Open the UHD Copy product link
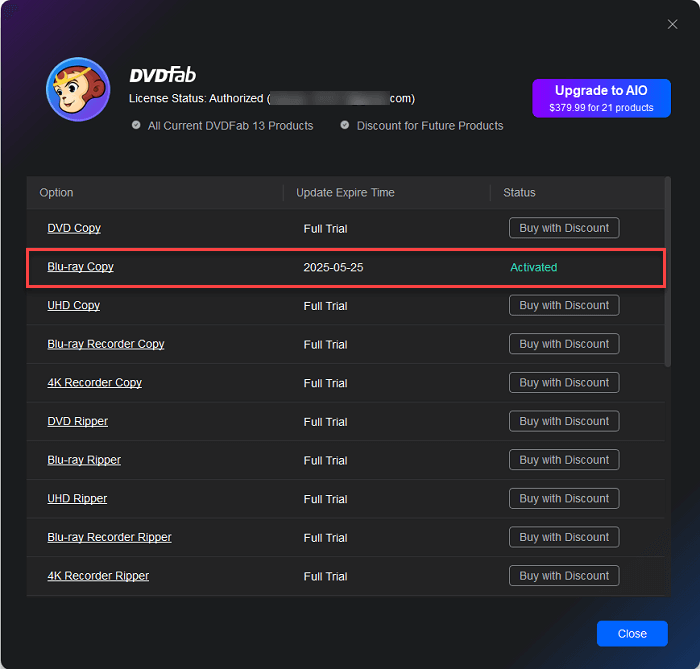 coord(73,305)
